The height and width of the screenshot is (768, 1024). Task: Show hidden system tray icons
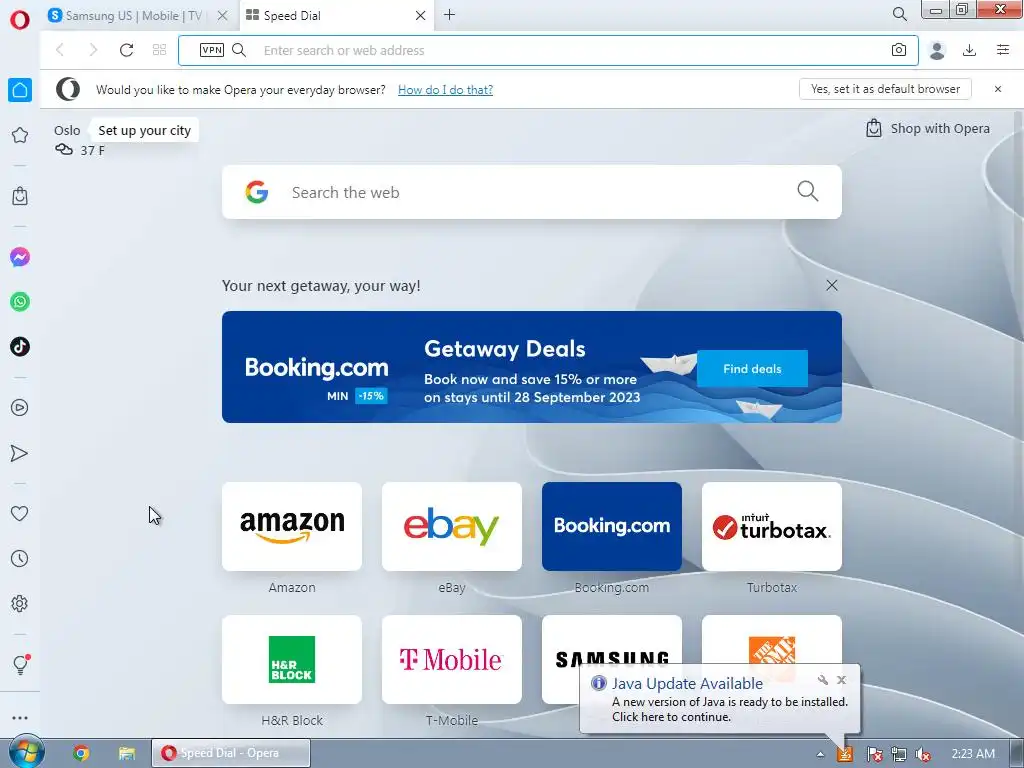[x=820, y=754]
